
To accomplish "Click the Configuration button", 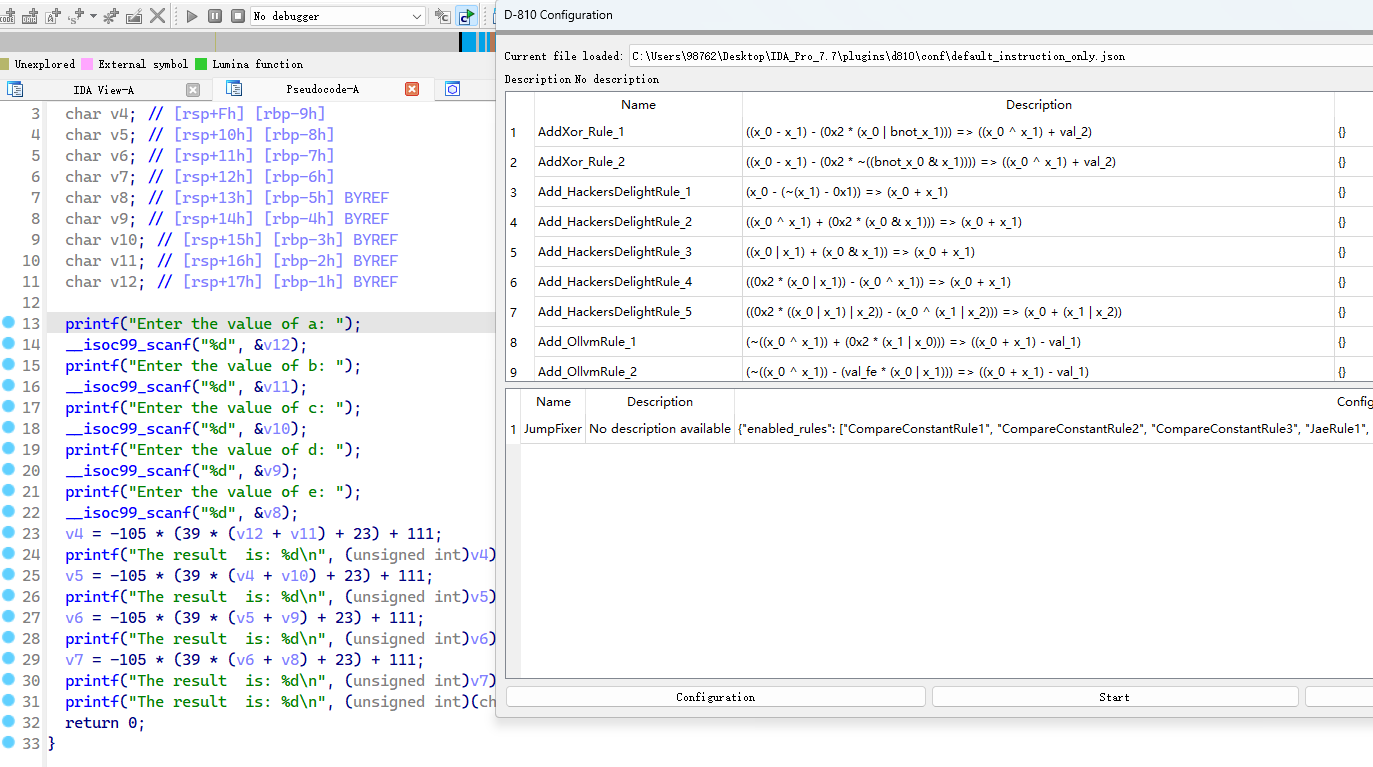I will pos(715,697).
